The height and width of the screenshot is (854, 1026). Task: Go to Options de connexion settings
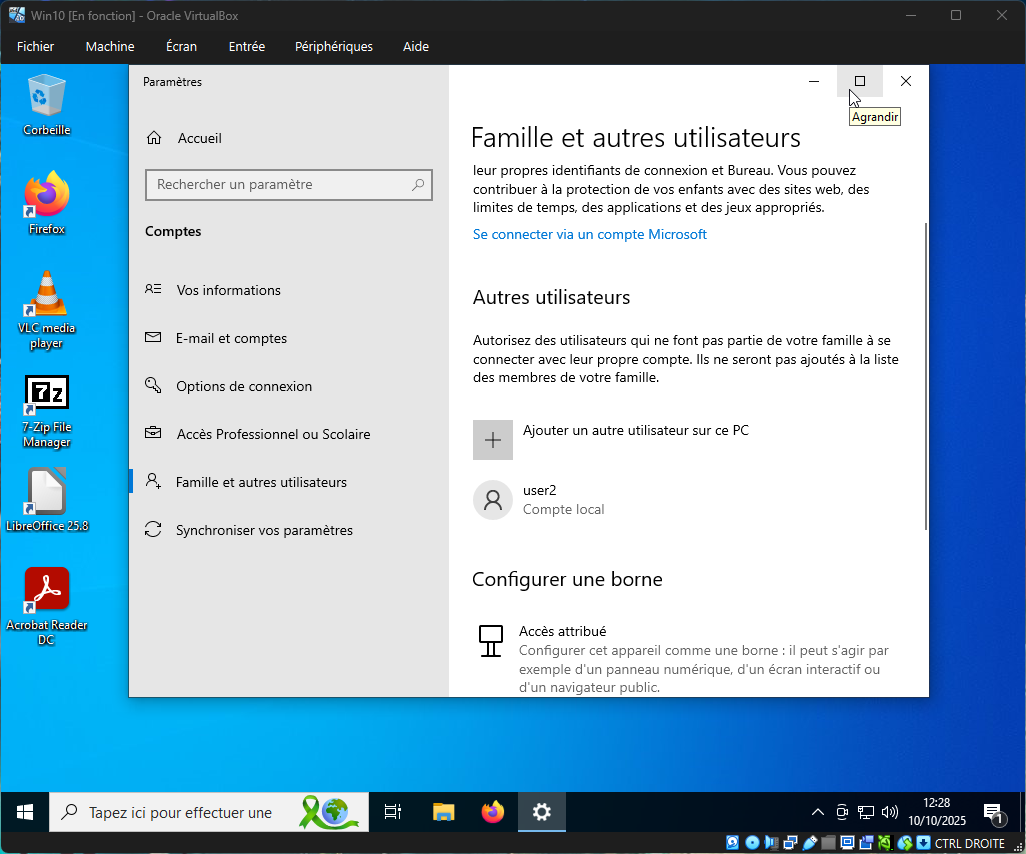click(x=244, y=386)
